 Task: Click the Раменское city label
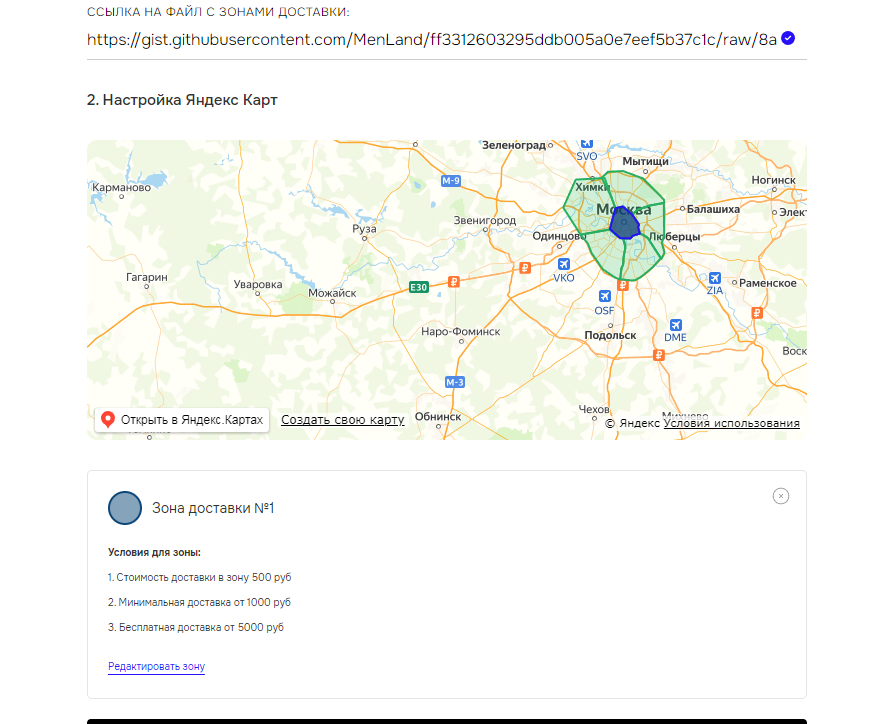[767, 283]
